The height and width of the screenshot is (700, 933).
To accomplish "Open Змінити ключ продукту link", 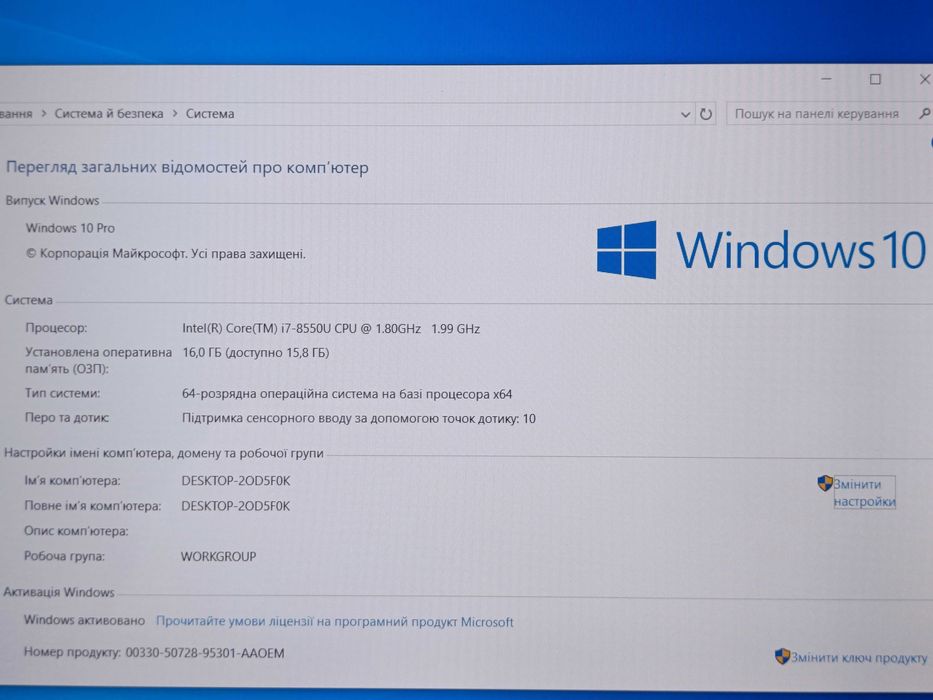I will 859,658.
